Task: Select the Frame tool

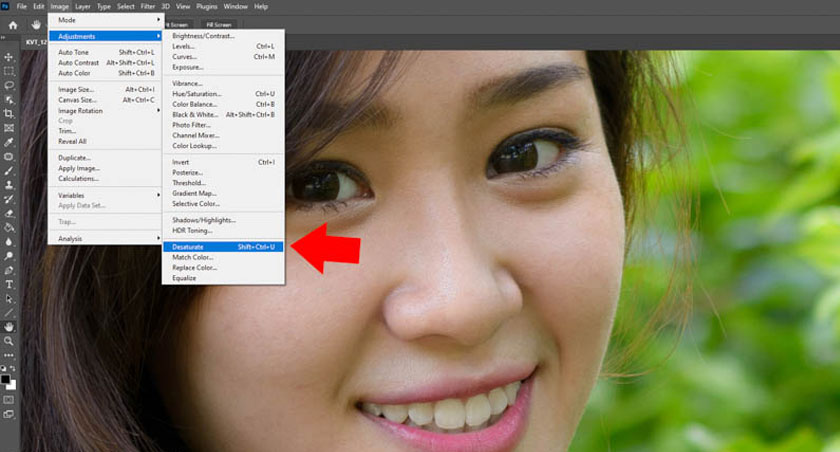Action: [x=9, y=128]
